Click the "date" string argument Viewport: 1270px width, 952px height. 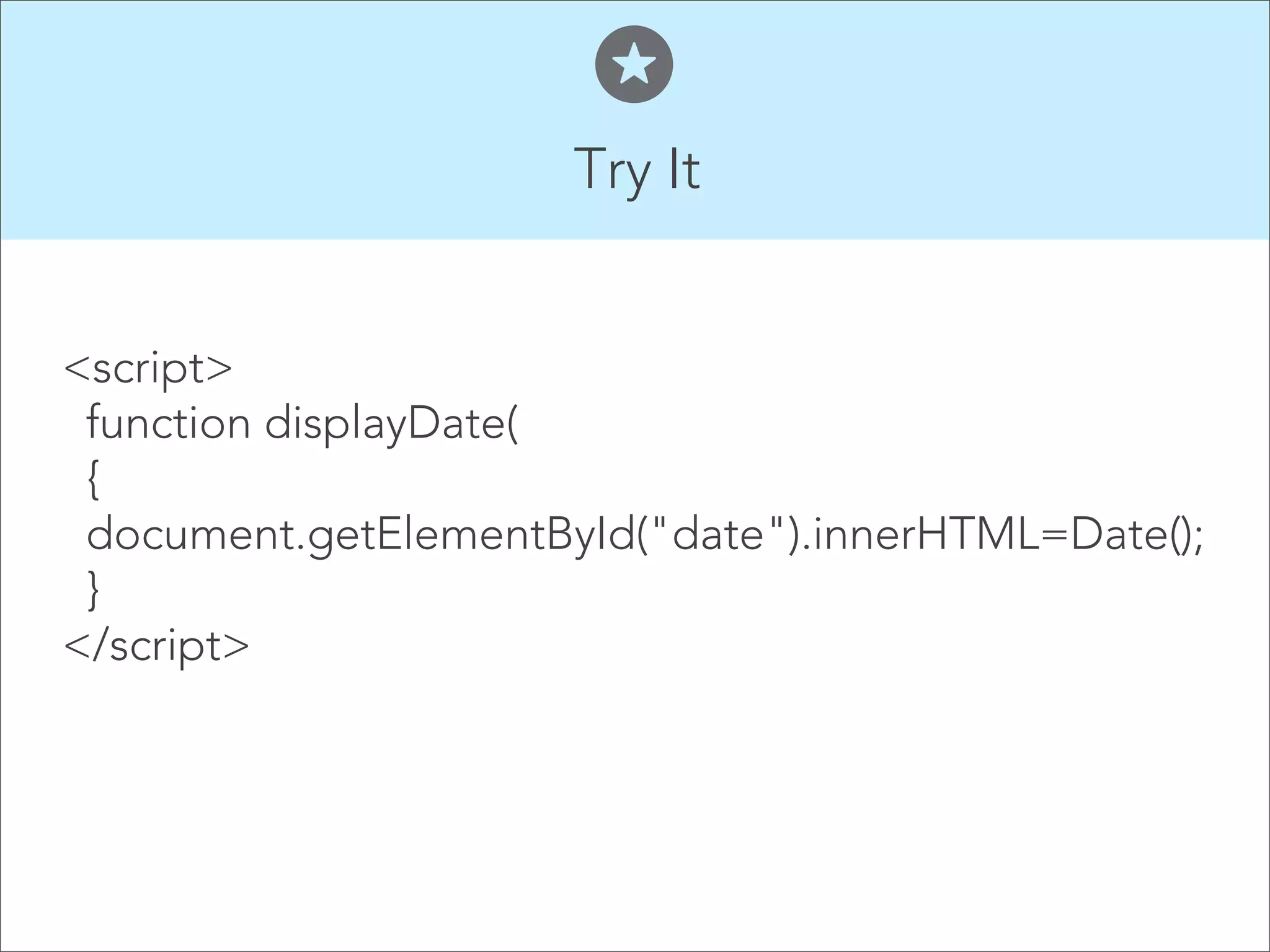coord(718,534)
